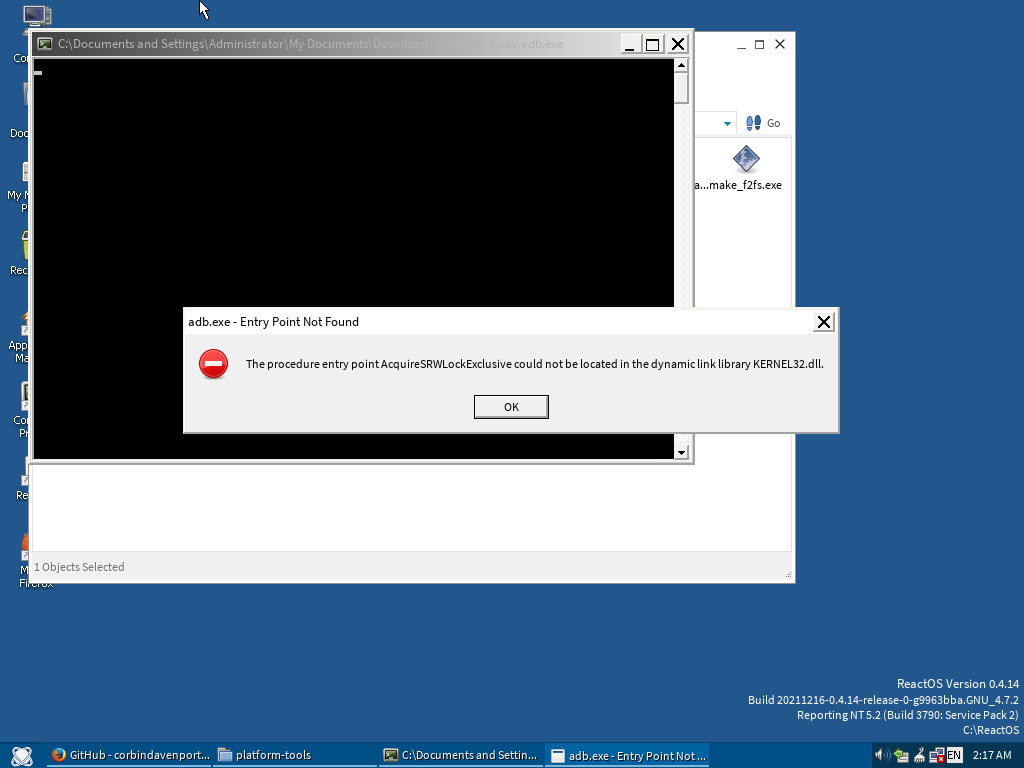
Task: Check the system clock in tray
Action: click(992, 754)
